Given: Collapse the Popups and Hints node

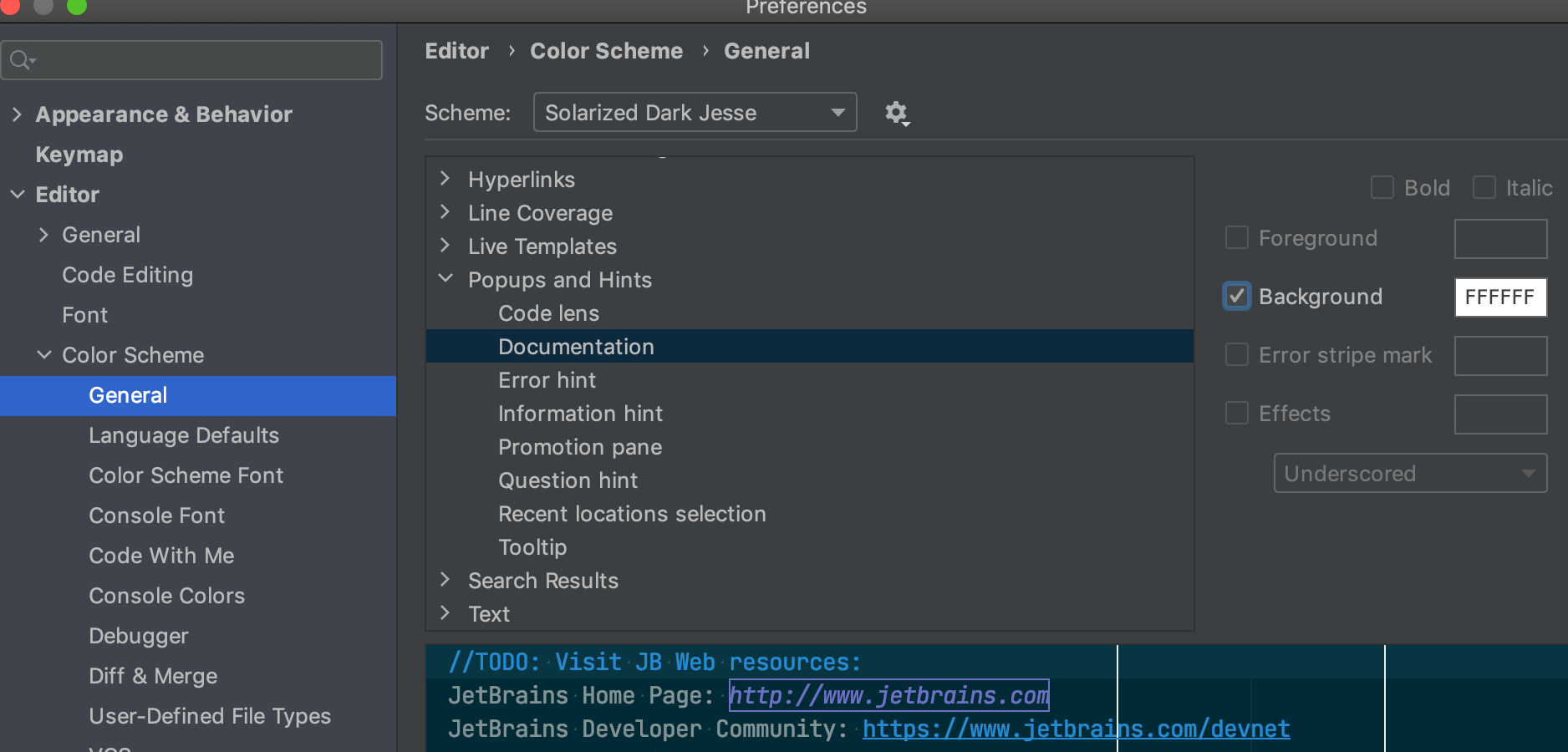Looking at the screenshot, I should 445,279.
